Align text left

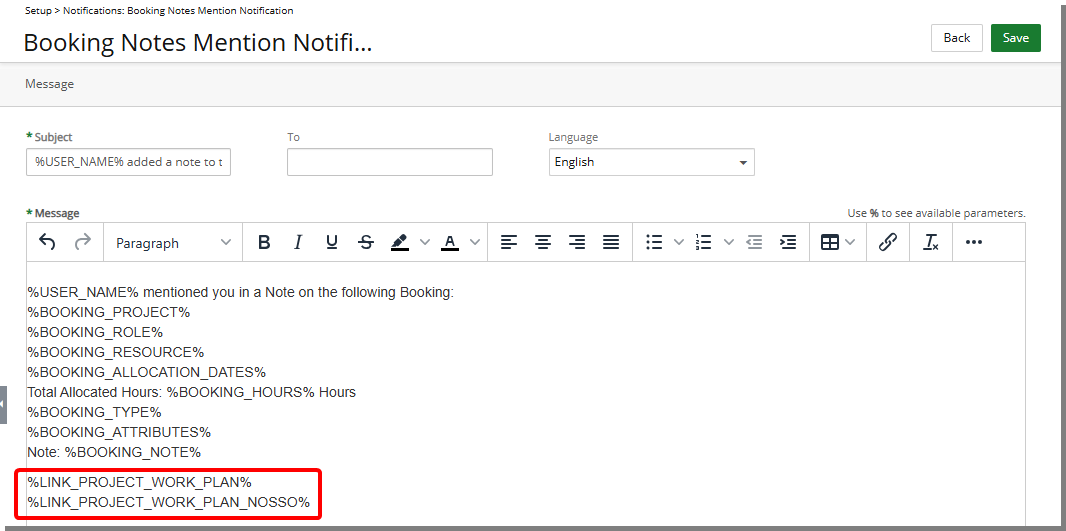[509, 242]
